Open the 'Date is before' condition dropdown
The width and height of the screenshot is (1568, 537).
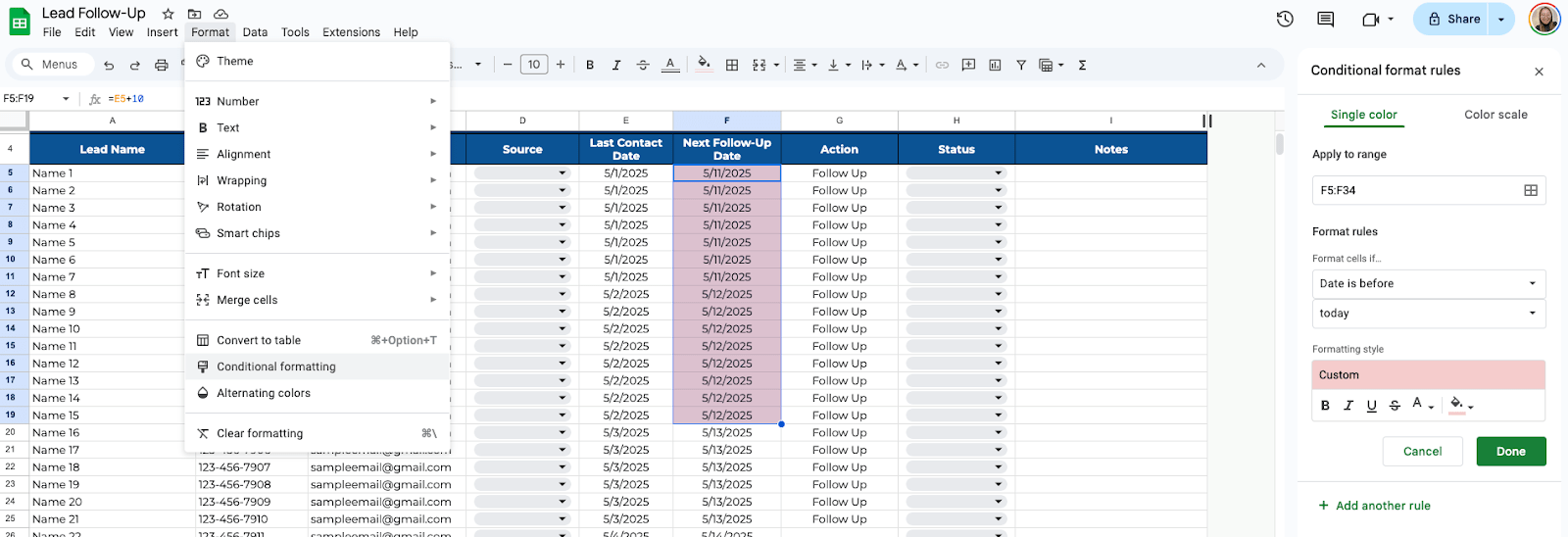coord(1429,283)
